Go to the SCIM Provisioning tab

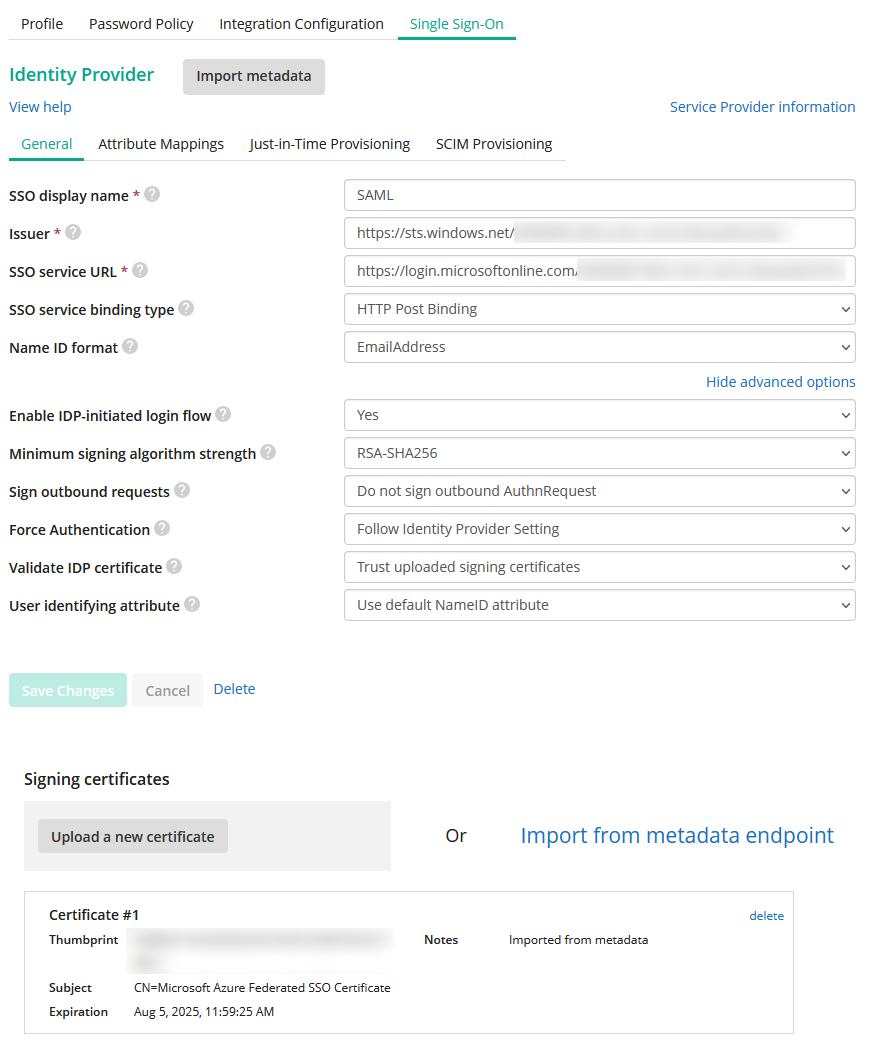[x=494, y=144]
